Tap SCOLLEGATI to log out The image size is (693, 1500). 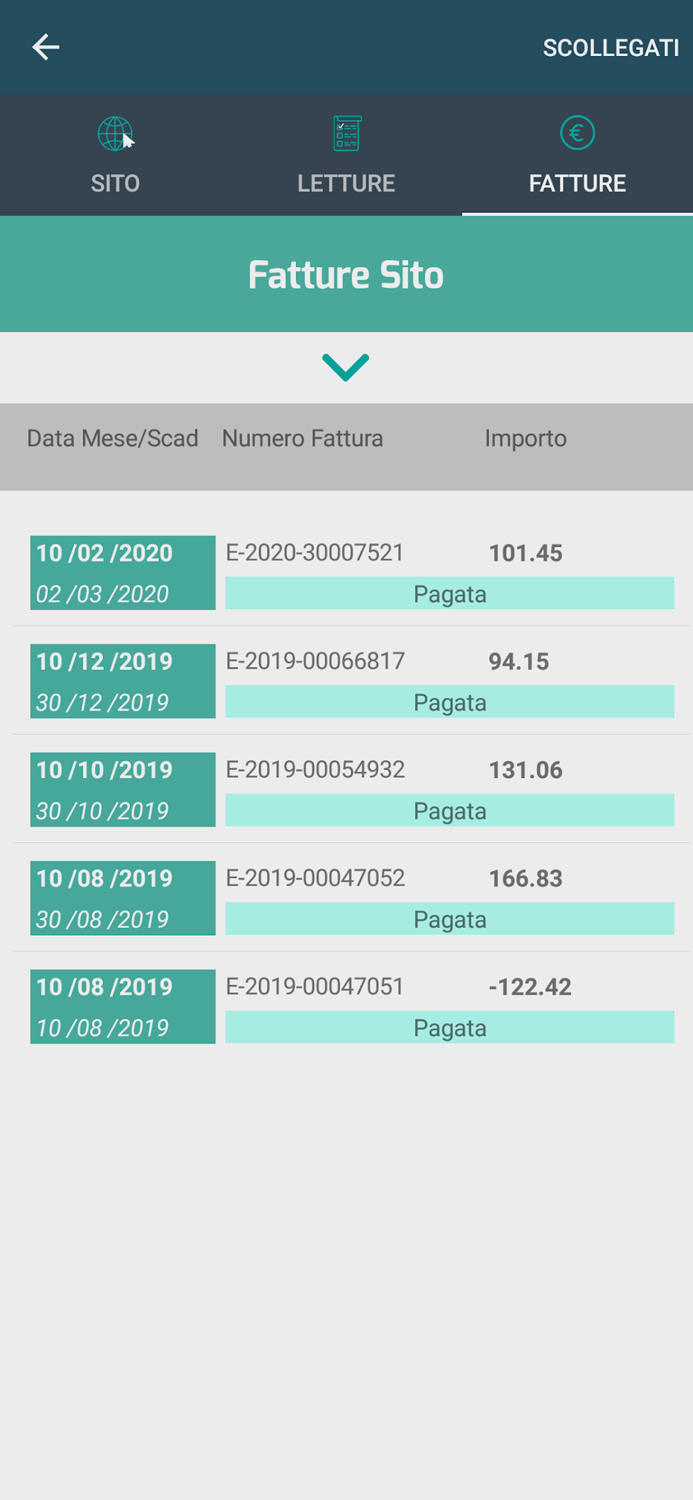(x=611, y=47)
